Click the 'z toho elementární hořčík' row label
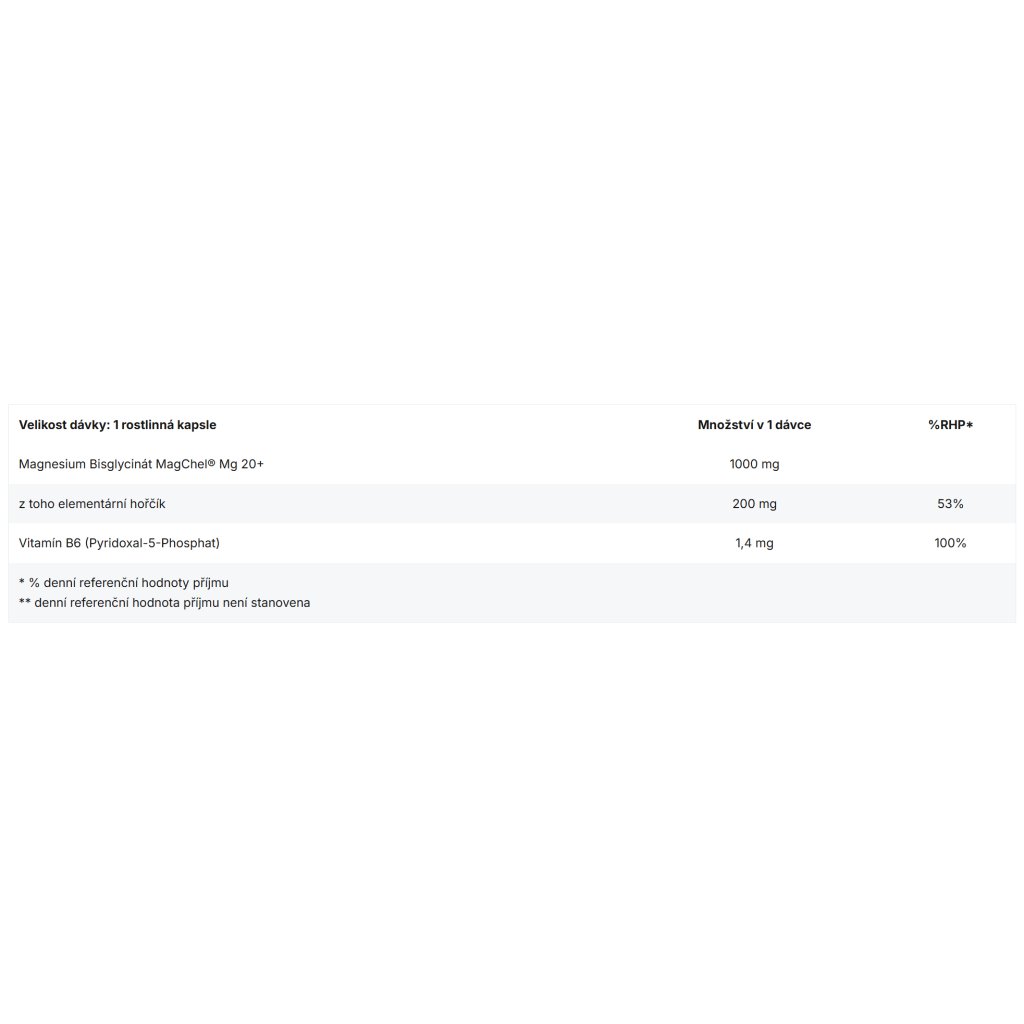The width and height of the screenshot is (1024, 1024). 91,504
